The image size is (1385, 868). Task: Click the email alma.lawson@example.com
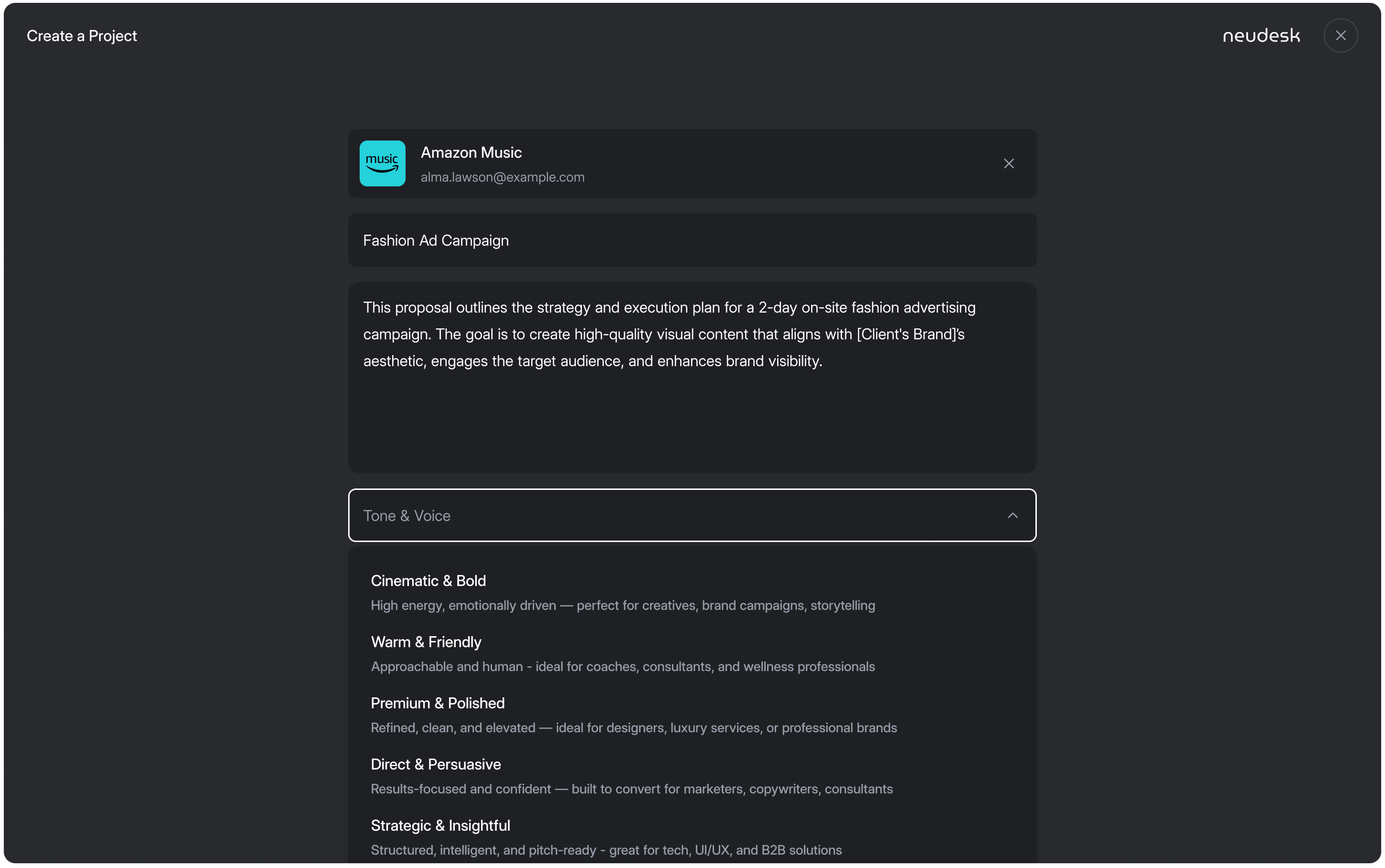tap(502, 177)
